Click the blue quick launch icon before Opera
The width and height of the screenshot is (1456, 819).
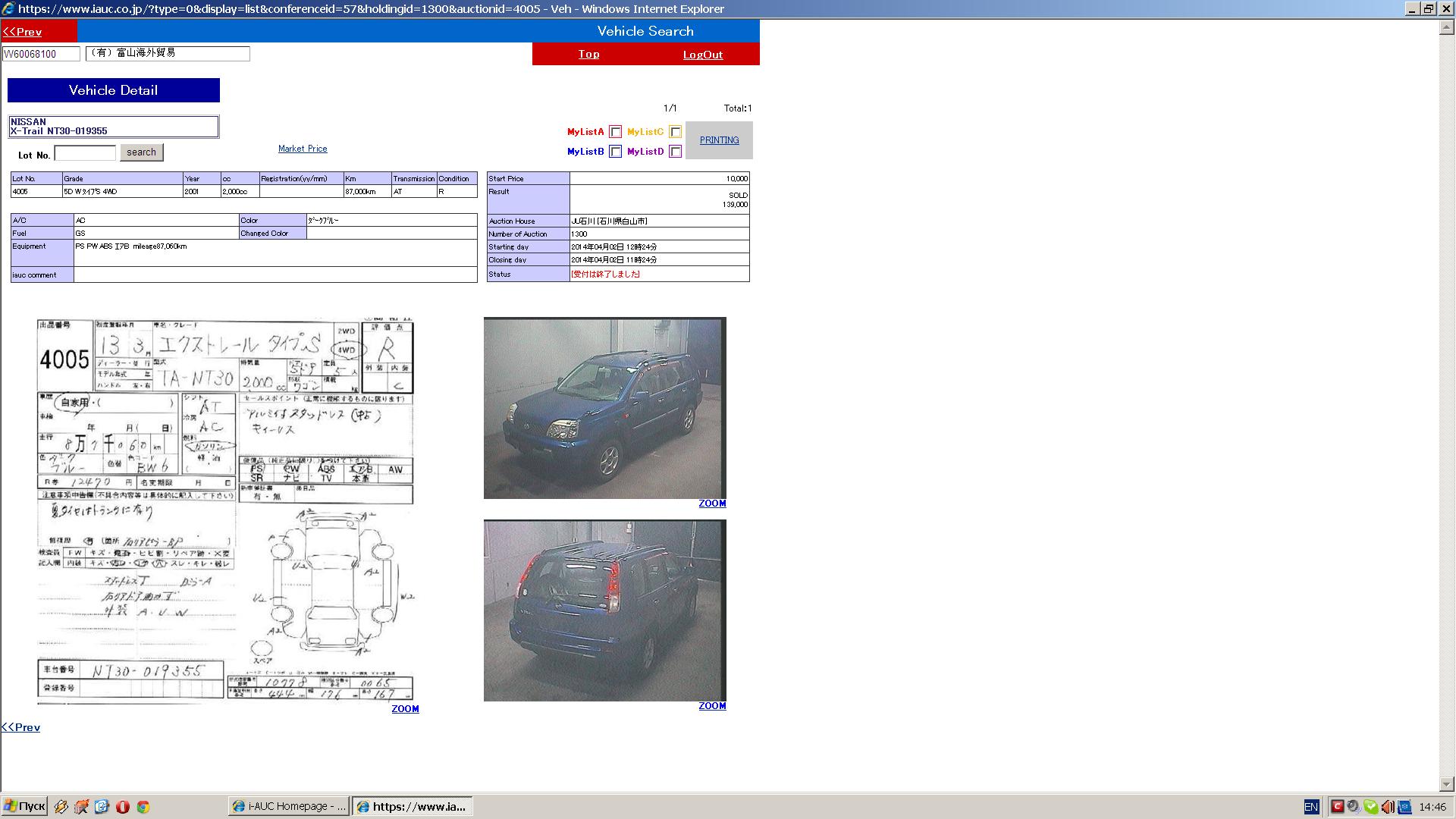102,807
